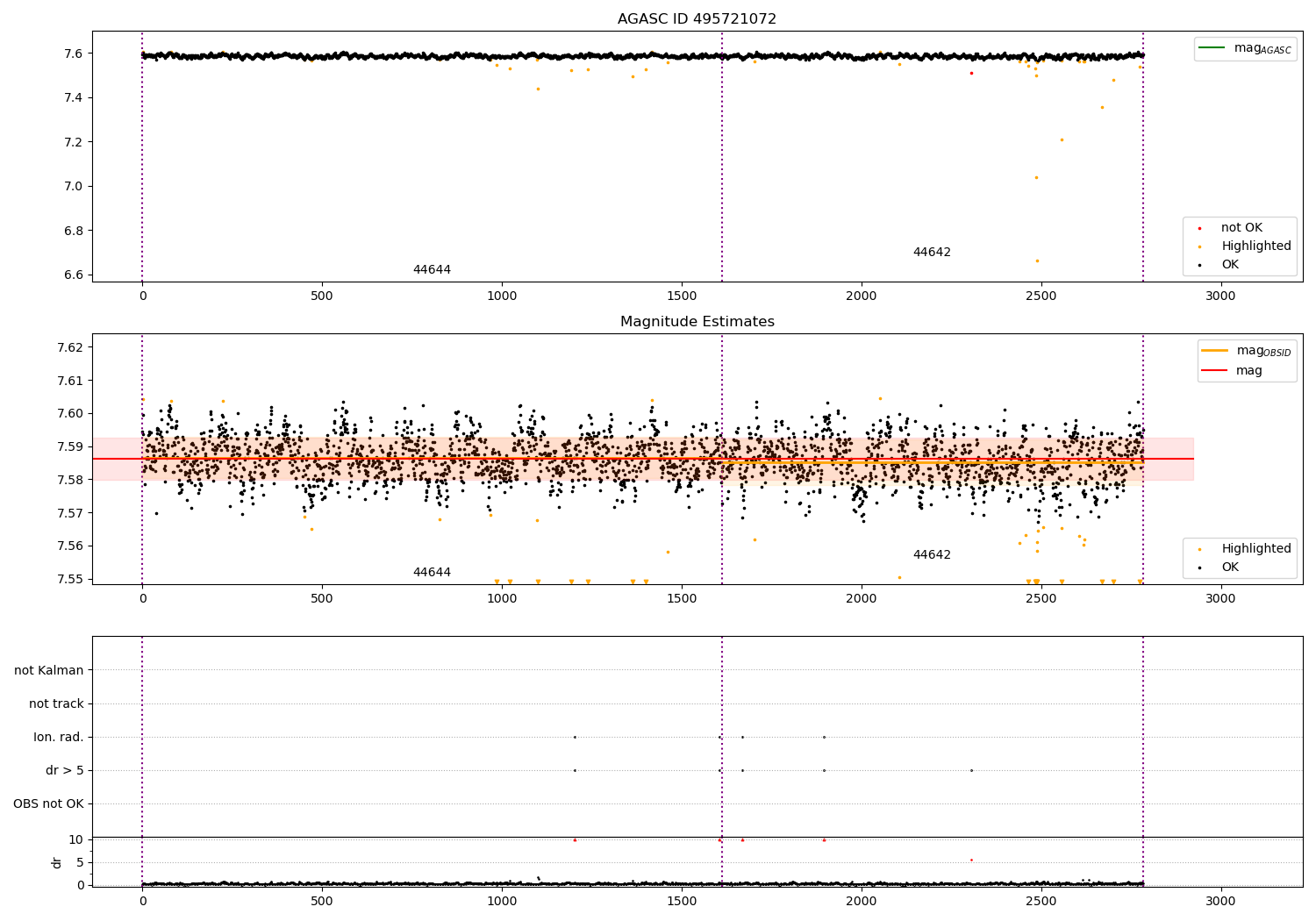Click the 7.4 y-axis tick in top plot
This screenshot has height=921, width=1316.
coord(73,97)
